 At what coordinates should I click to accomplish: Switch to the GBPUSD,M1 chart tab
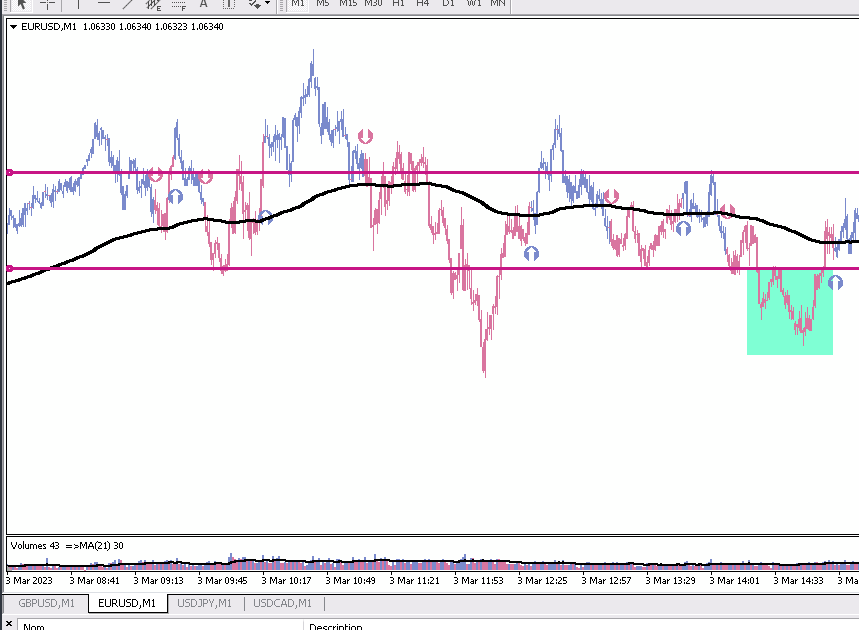(x=46, y=603)
